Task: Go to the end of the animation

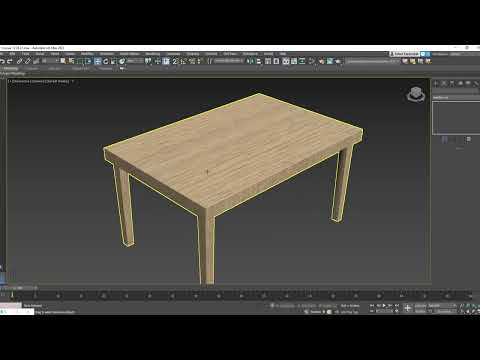Action: pyautogui.click(x=397, y=305)
